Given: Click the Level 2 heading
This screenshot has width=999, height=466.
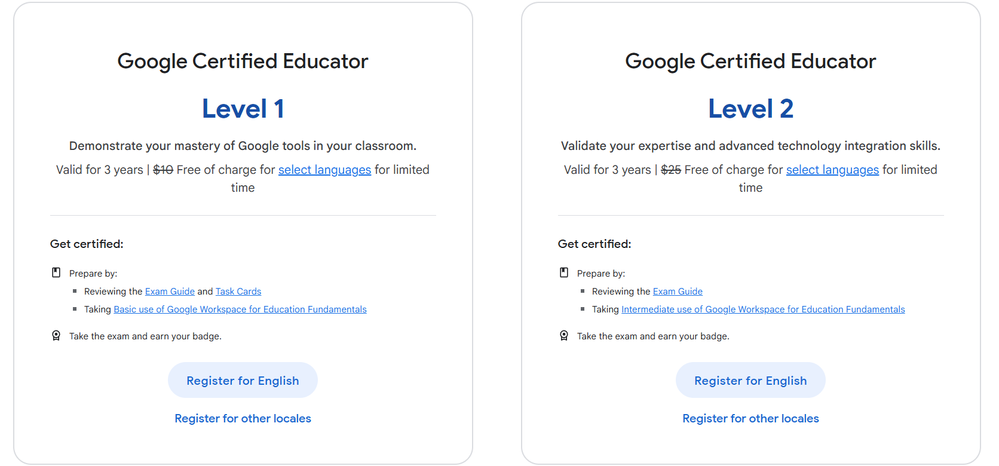Looking at the screenshot, I should pos(751,108).
